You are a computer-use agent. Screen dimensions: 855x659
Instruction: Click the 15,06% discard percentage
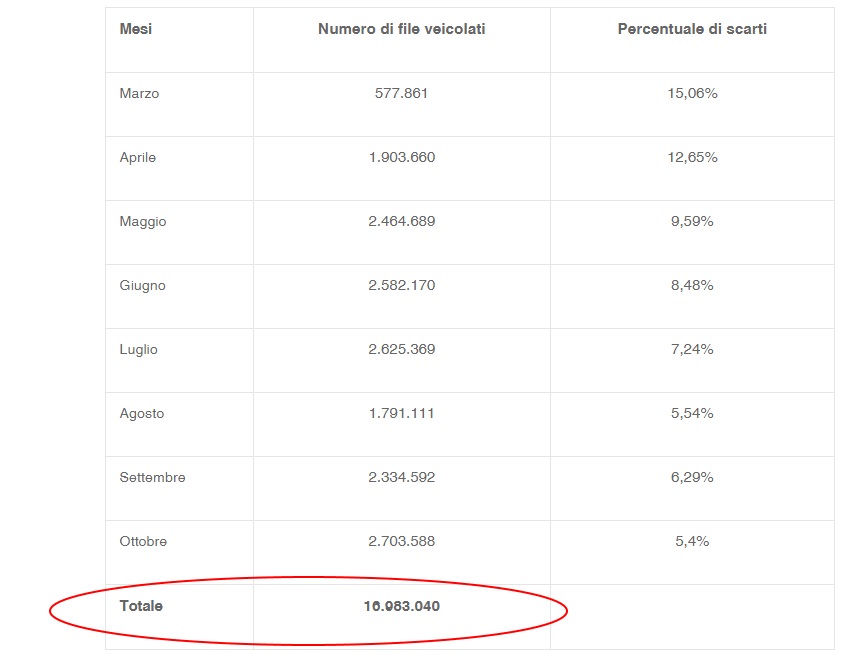pyautogui.click(x=692, y=93)
